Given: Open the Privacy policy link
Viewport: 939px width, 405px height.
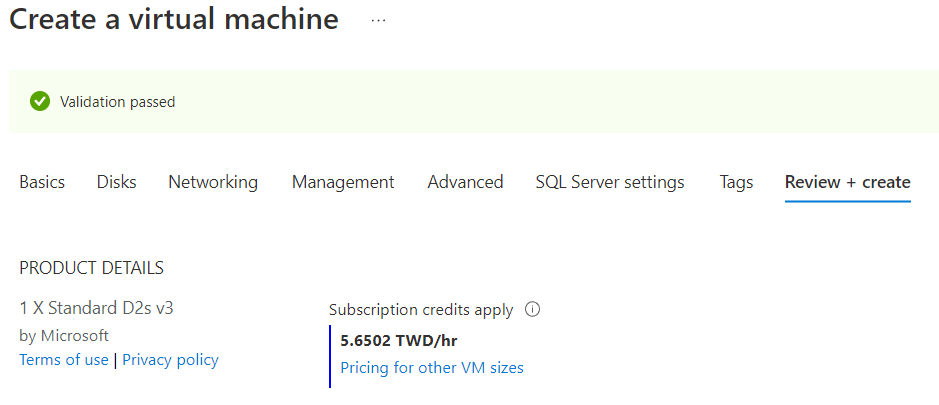Looking at the screenshot, I should (170, 360).
